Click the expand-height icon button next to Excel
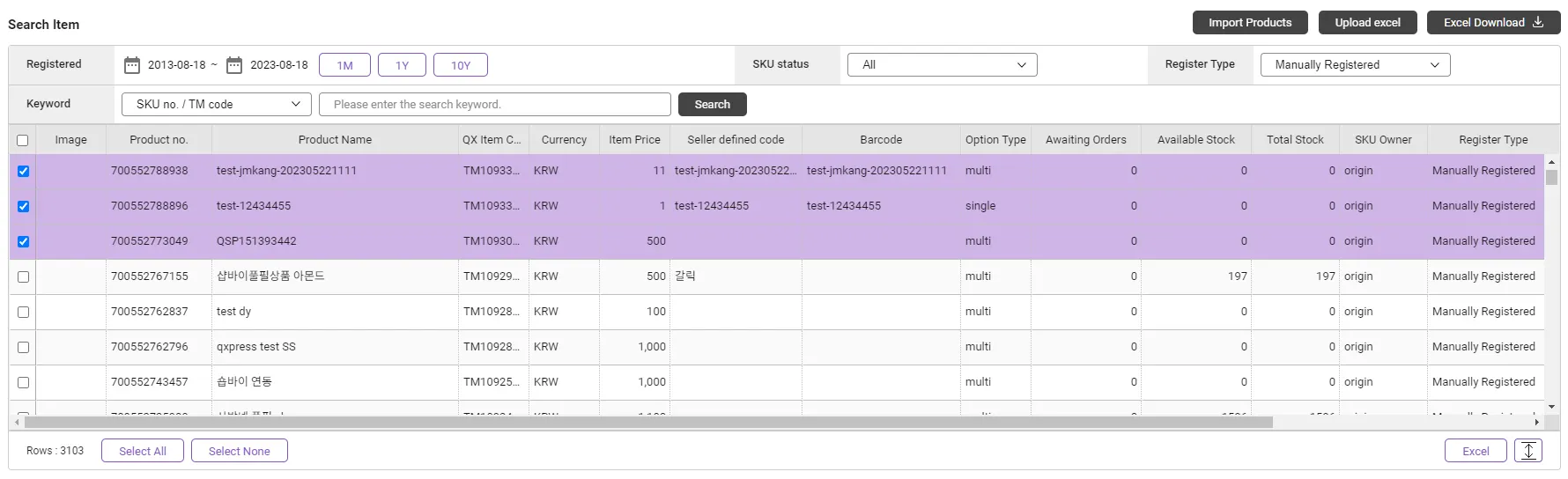The image size is (1568, 479). 1528,451
